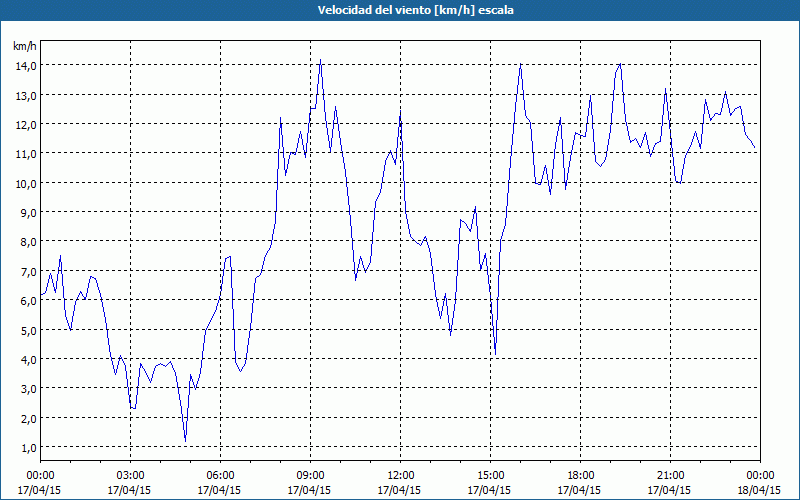
Task: Click the '17/04/15' date under 12:00
Action: click(x=400, y=490)
